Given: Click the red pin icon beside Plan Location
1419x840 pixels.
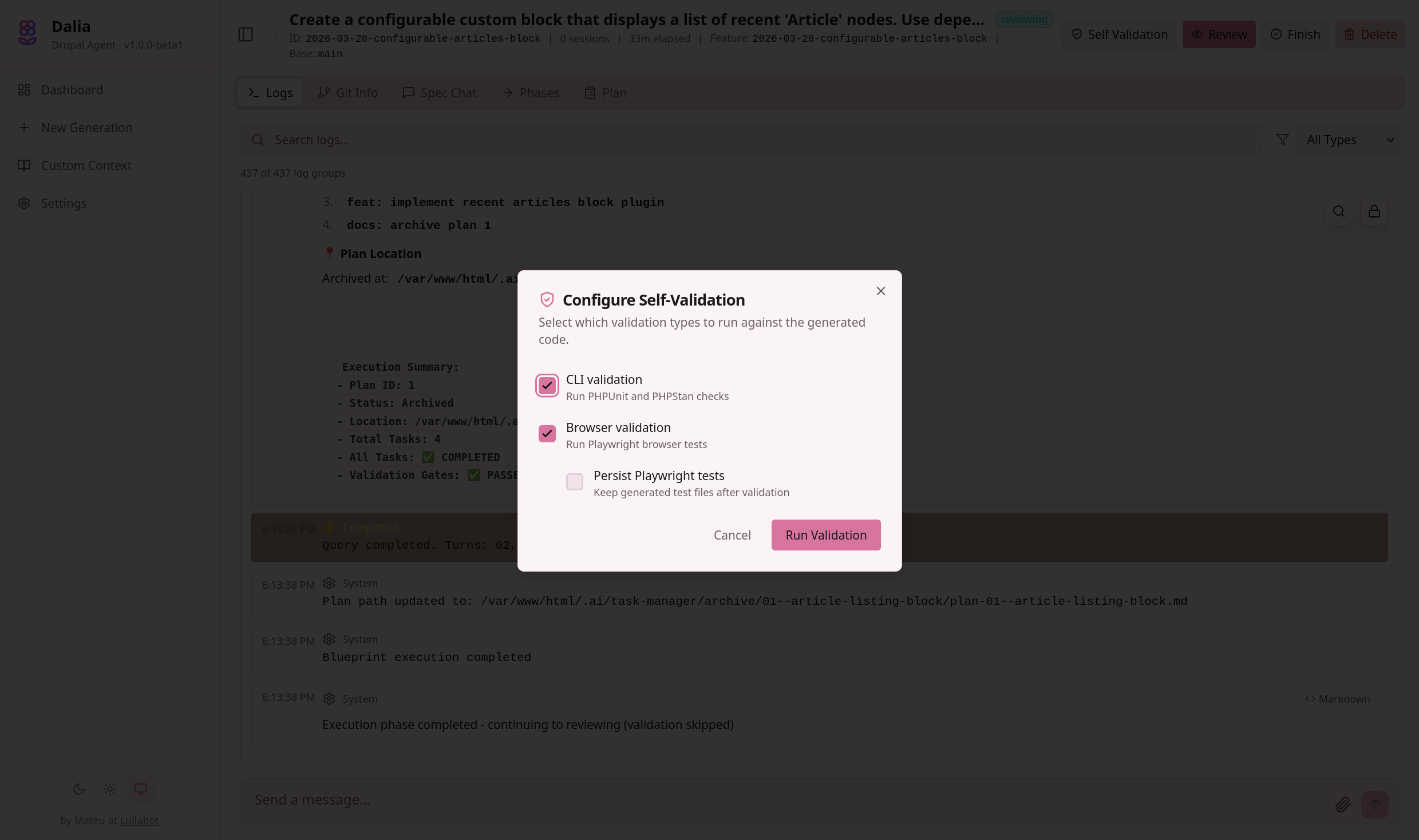Looking at the screenshot, I should tap(329, 253).
